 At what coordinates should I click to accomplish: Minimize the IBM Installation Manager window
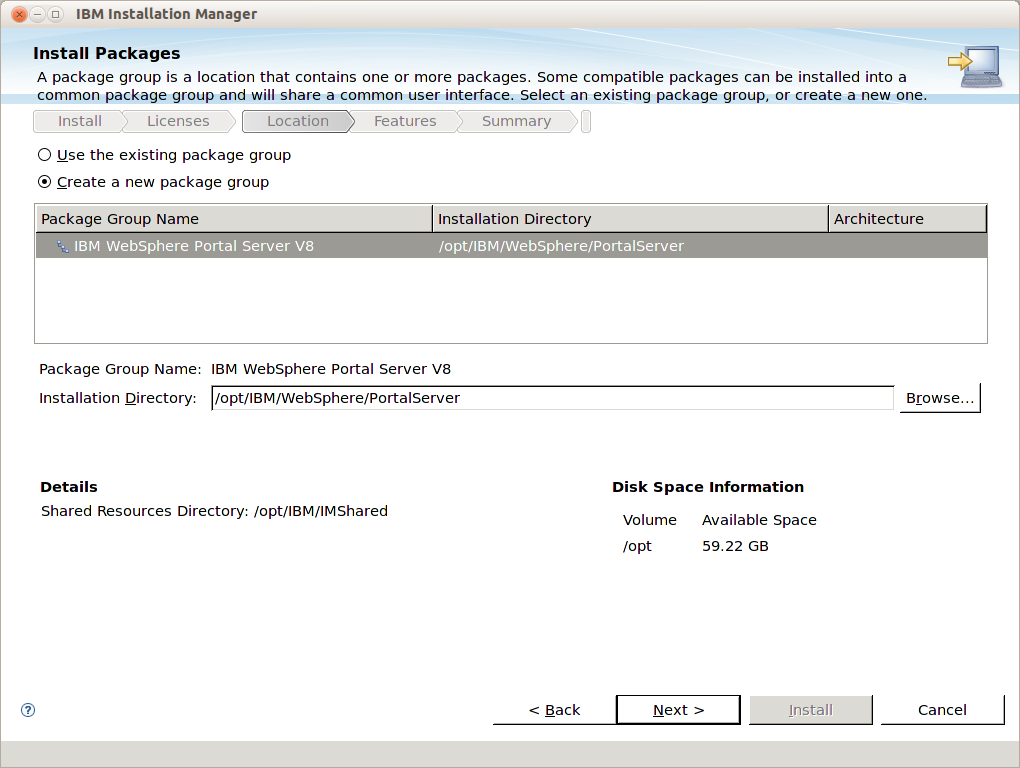(x=38, y=14)
